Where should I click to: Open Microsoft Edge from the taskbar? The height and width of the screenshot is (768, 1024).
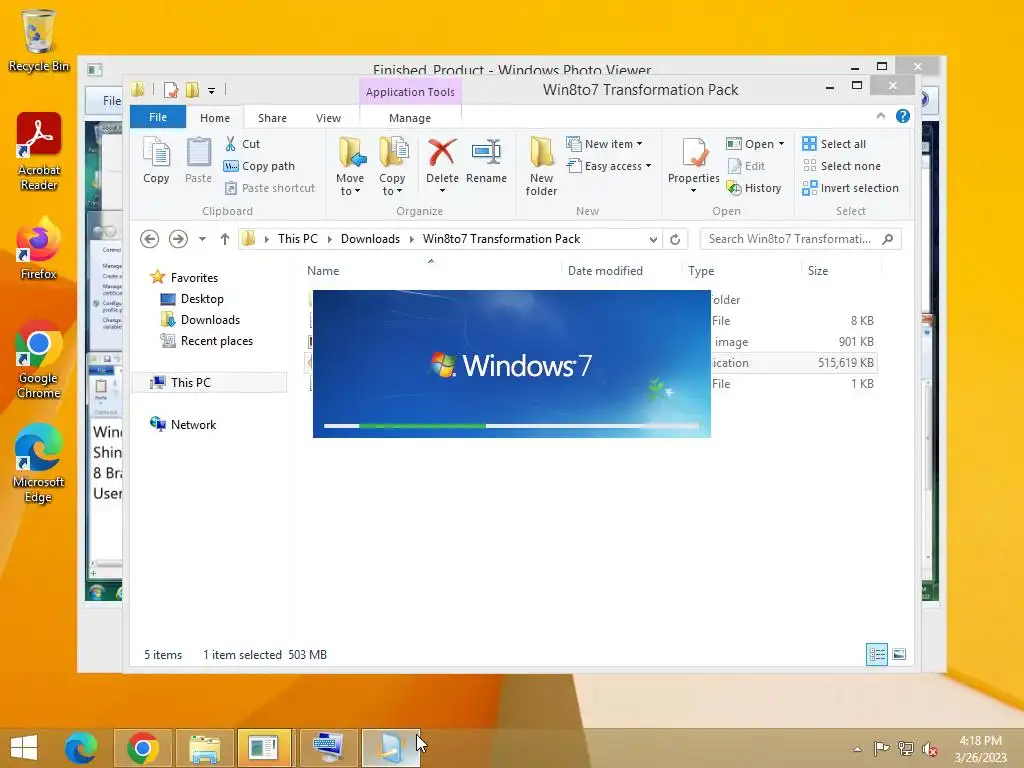[x=81, y=748]
